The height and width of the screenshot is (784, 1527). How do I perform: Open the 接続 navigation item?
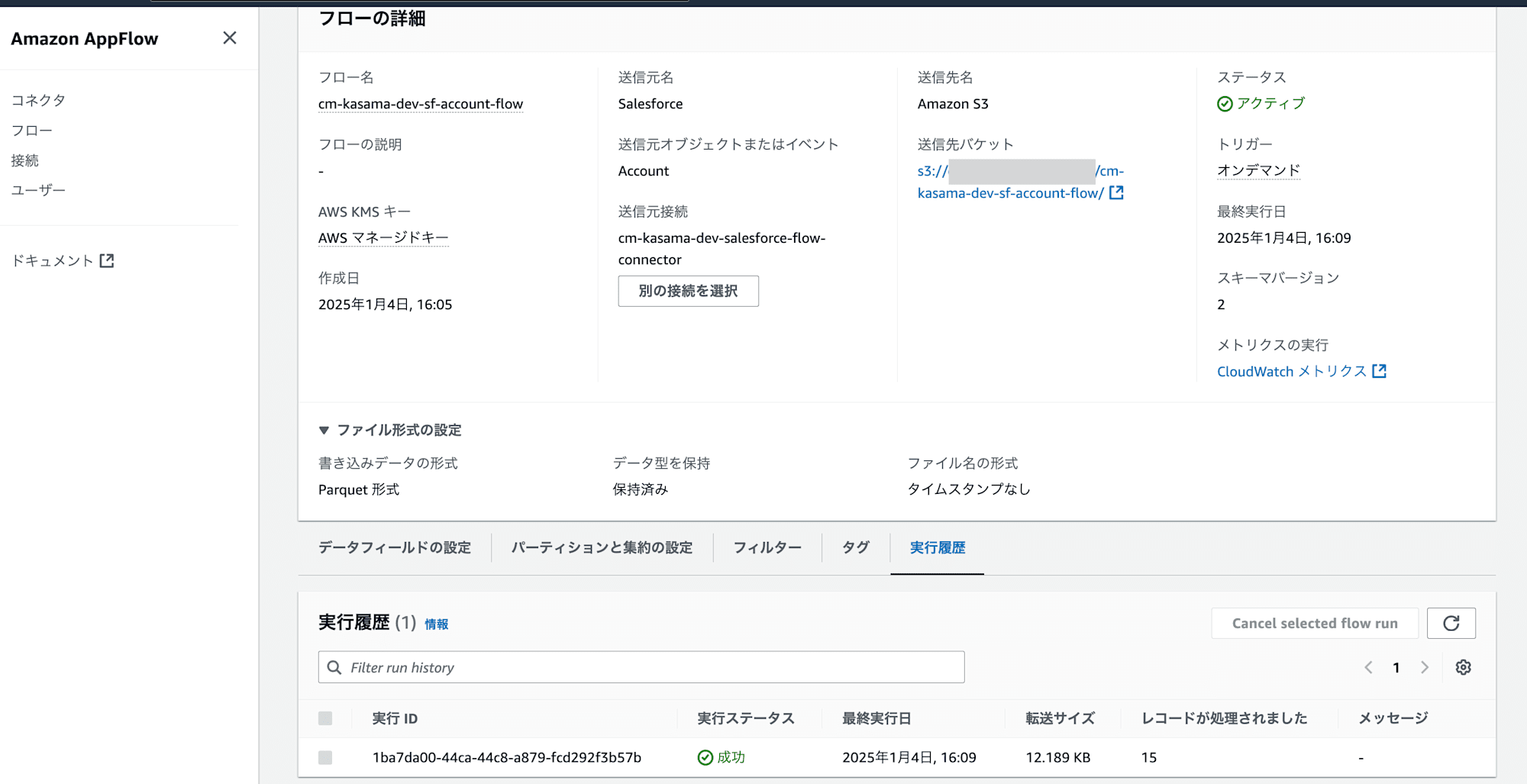tap(24, 160)
